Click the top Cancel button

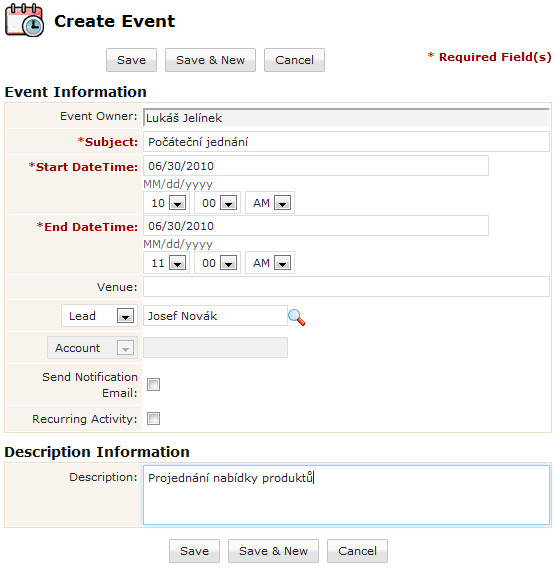coord(294,60)
